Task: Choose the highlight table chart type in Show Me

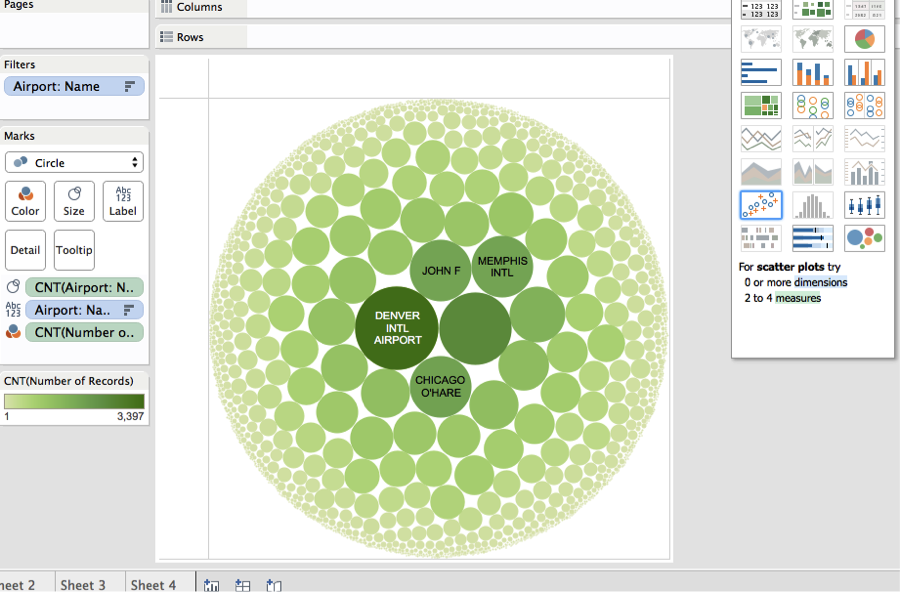Action: [864, 10]
